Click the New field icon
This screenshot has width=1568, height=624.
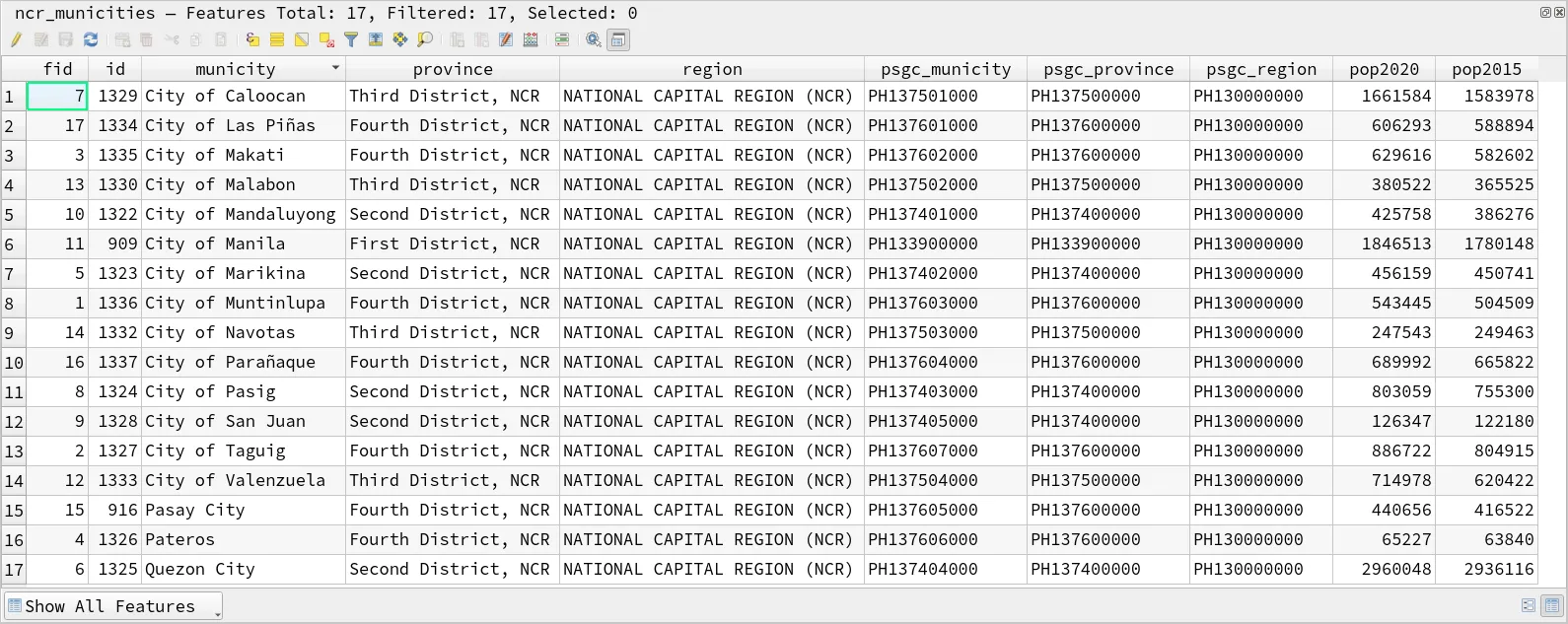coord(457,39)
